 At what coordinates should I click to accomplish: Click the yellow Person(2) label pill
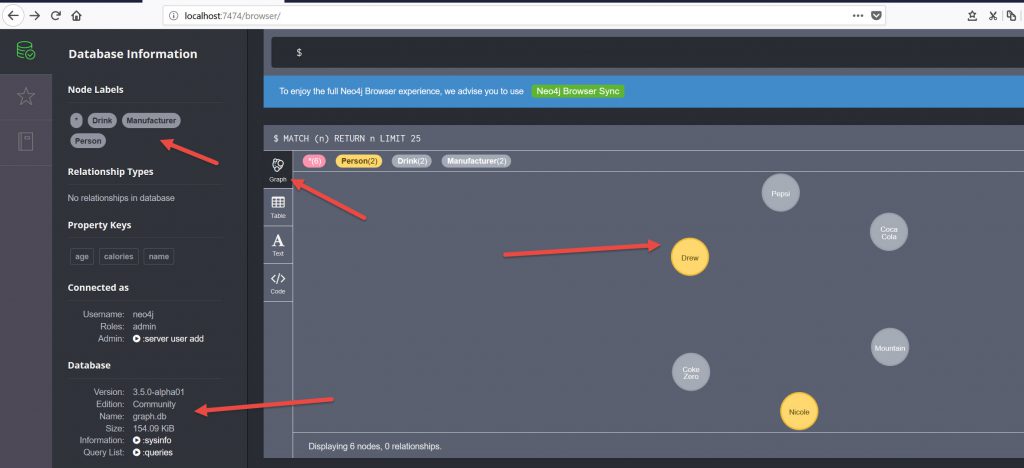[x=359, y=161]
